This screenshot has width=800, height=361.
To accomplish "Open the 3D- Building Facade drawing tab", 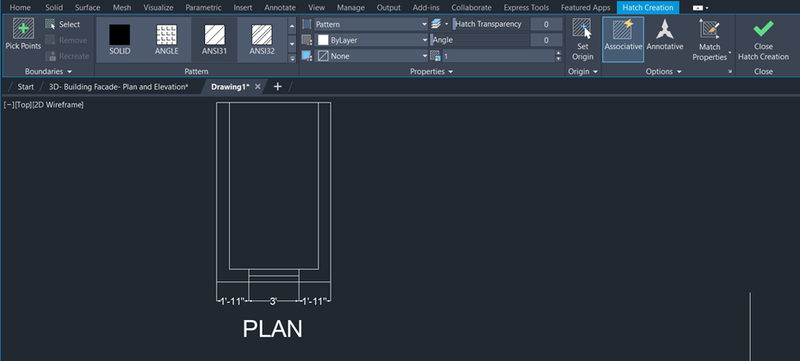I will [118, 87].
